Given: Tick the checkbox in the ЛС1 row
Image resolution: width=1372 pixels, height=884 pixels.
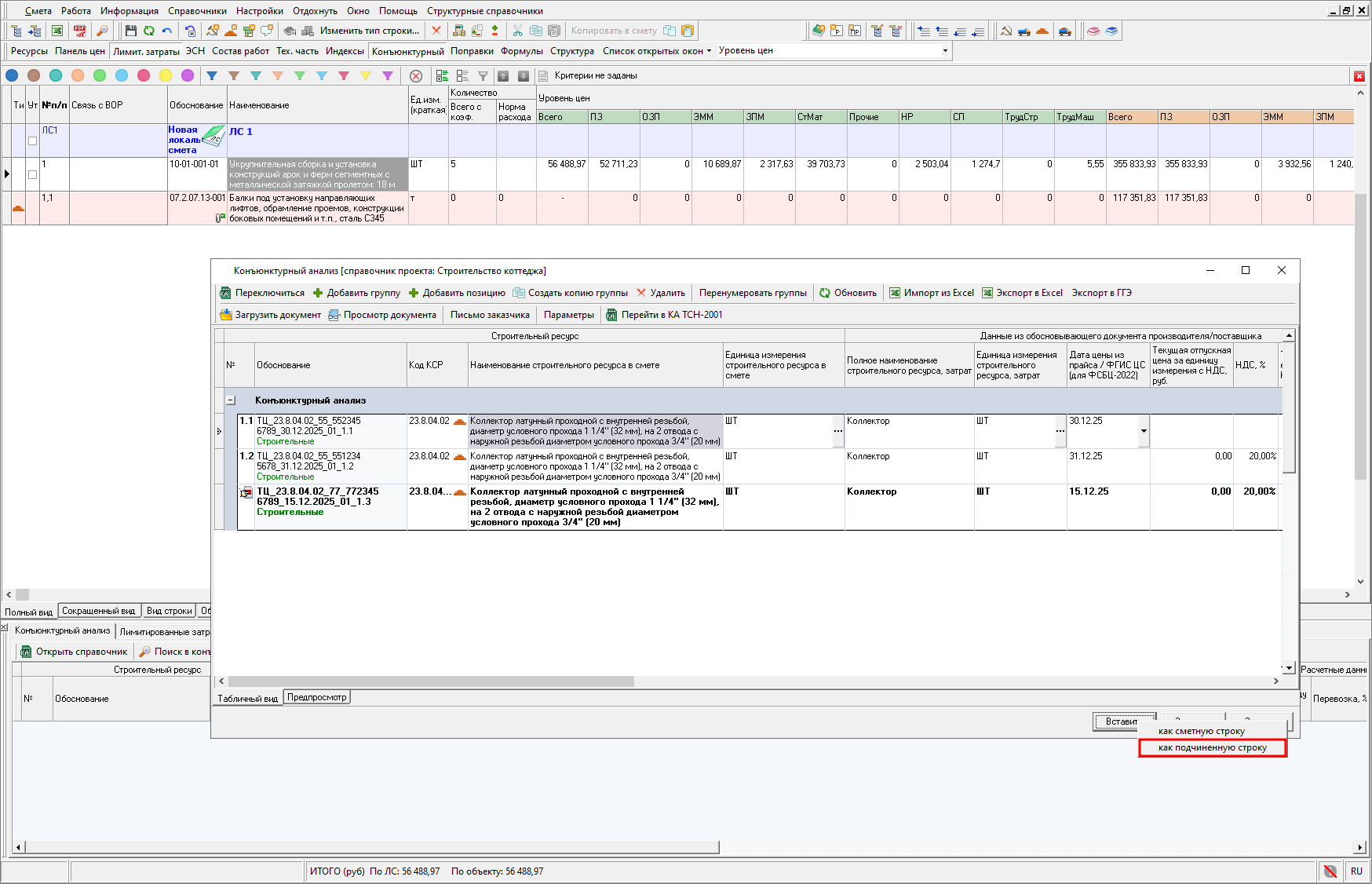Looking at the screenshot, I should click(32, 141).
